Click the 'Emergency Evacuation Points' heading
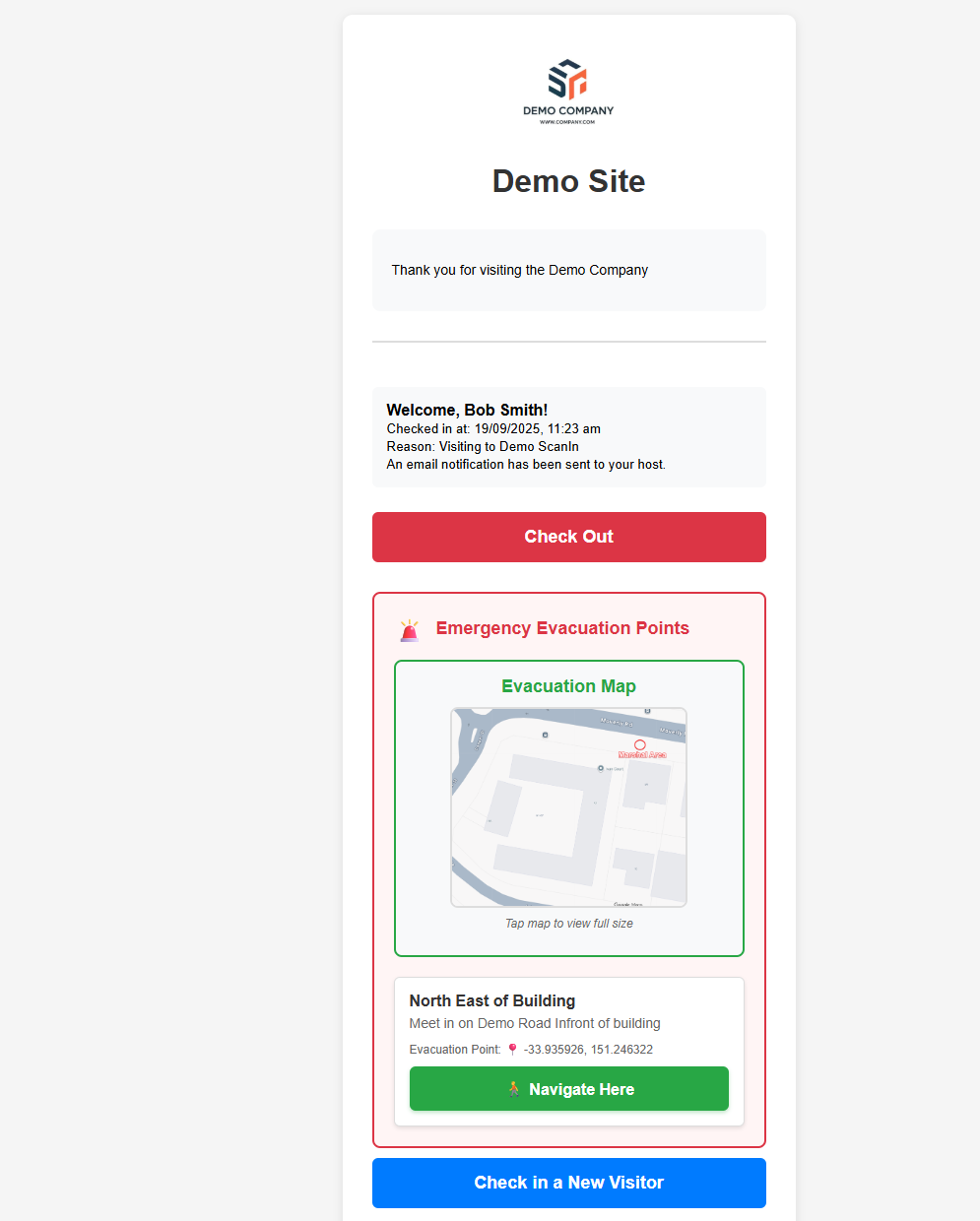The width and height of the screenshot is (980, 1221). click(562, 628)
